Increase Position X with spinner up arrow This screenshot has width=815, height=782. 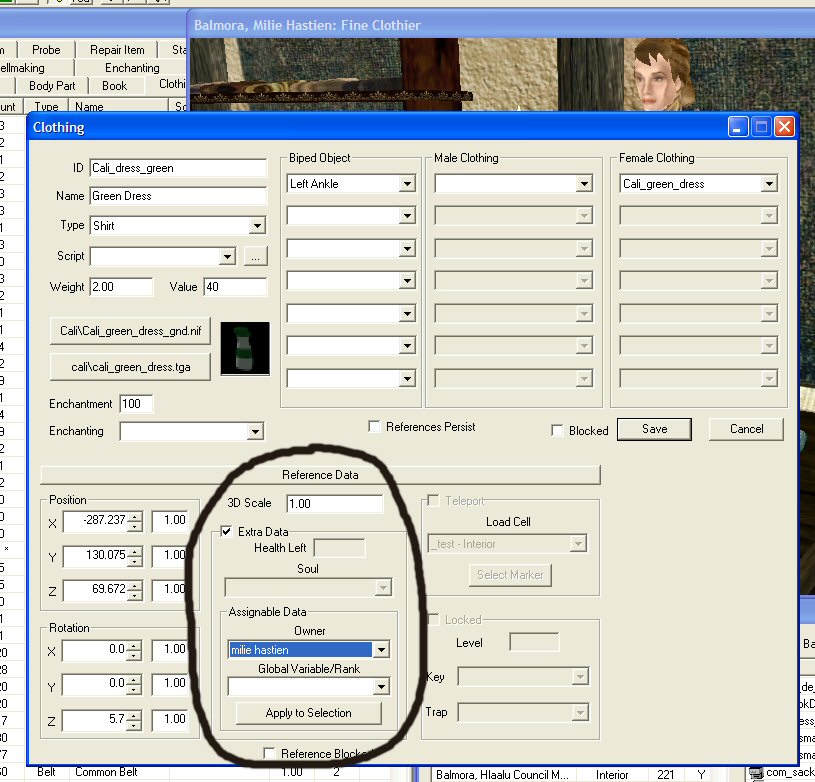tap(135, 516)
